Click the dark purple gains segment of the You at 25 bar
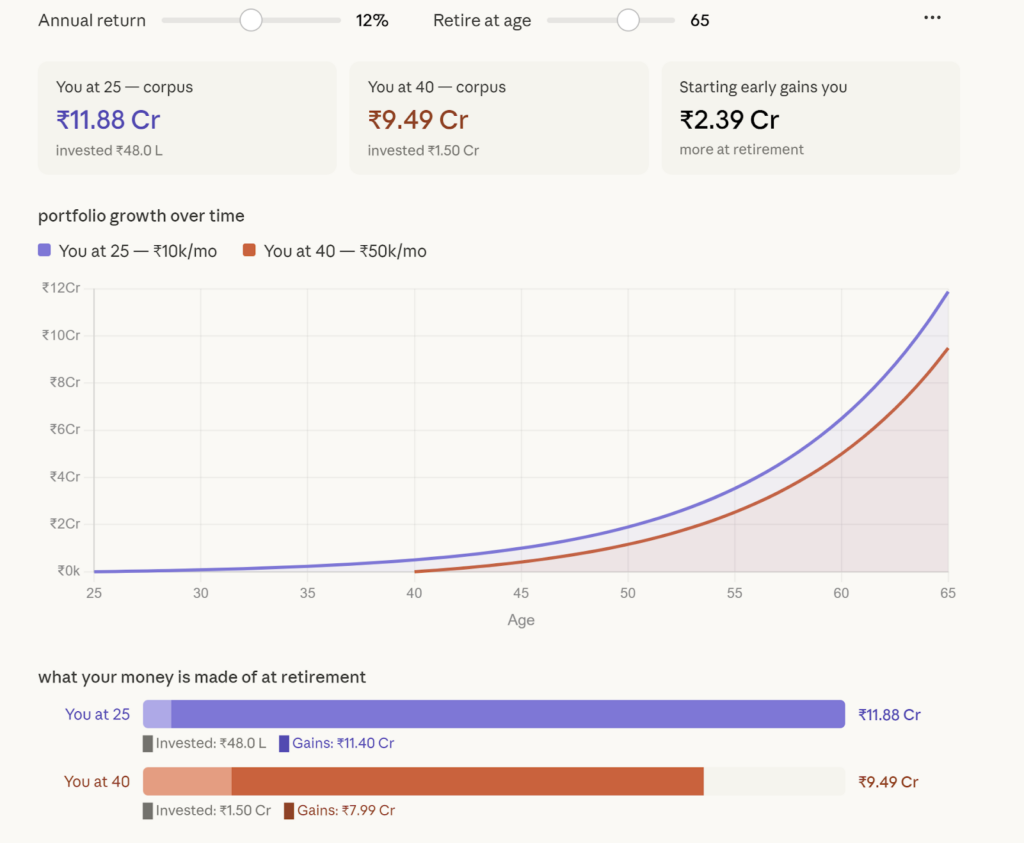Image resolution: width=1024 pixels, height=843 pixels. click(x=508, y=714)
